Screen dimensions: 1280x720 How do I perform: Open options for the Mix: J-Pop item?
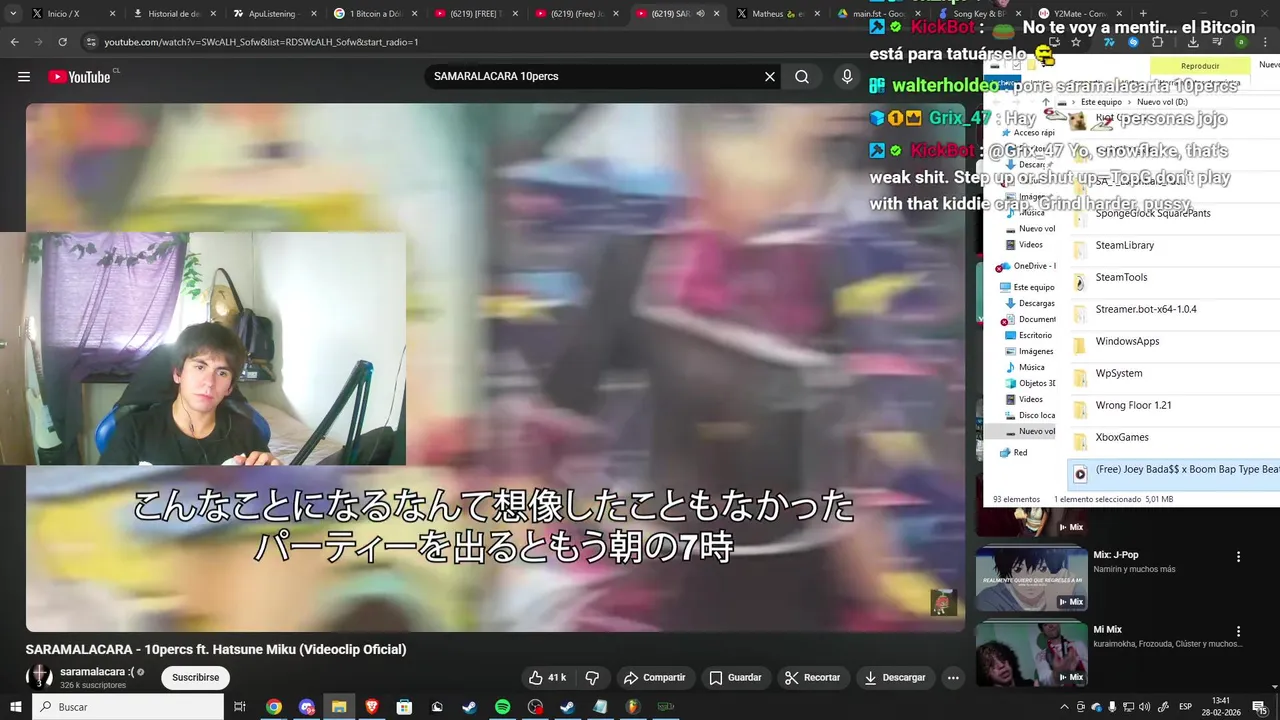tap(1238, 557)
